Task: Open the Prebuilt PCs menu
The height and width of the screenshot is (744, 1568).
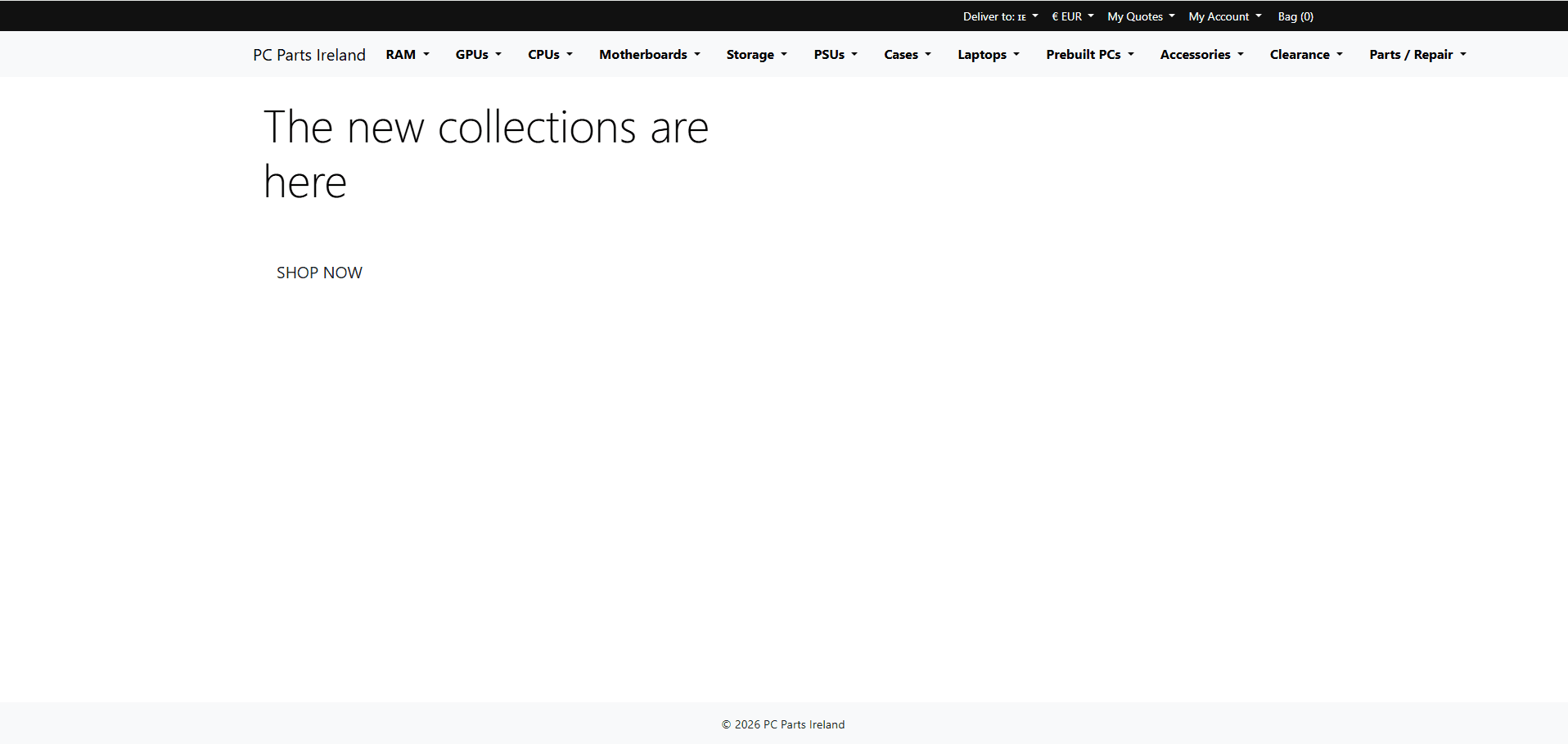Action: (1089, 55)
